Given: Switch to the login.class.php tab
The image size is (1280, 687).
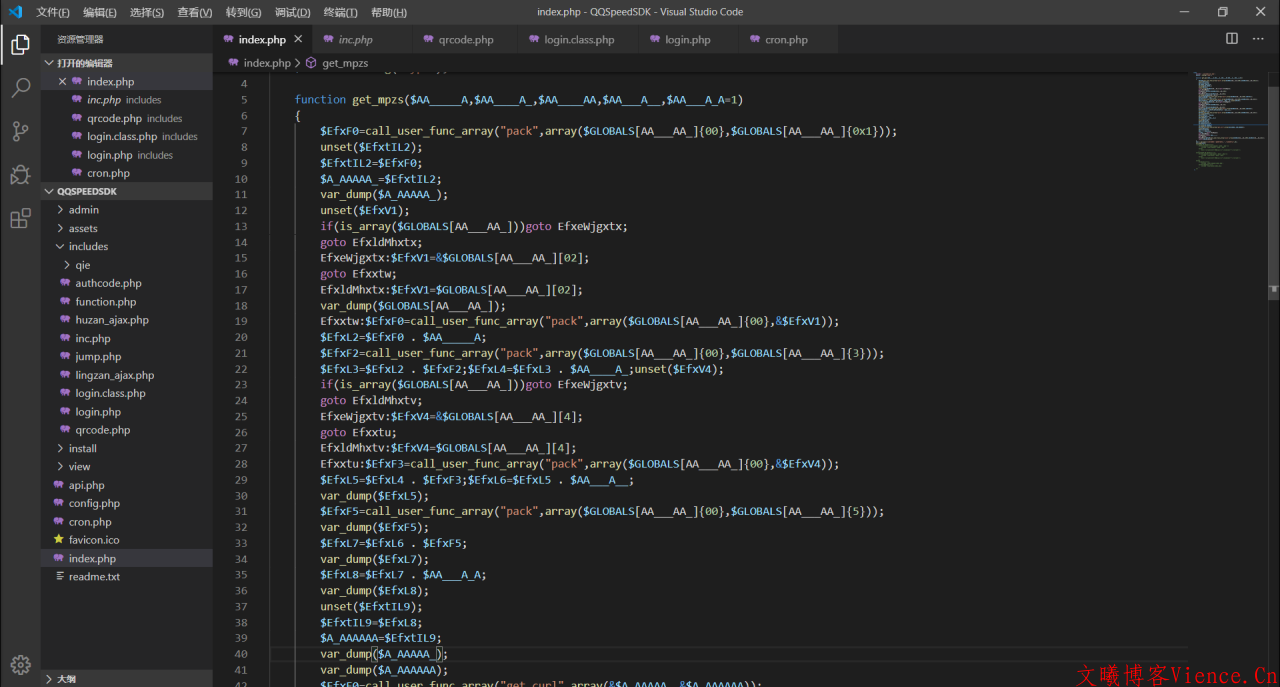Looking at the screenshot, I should click(579, 40).
